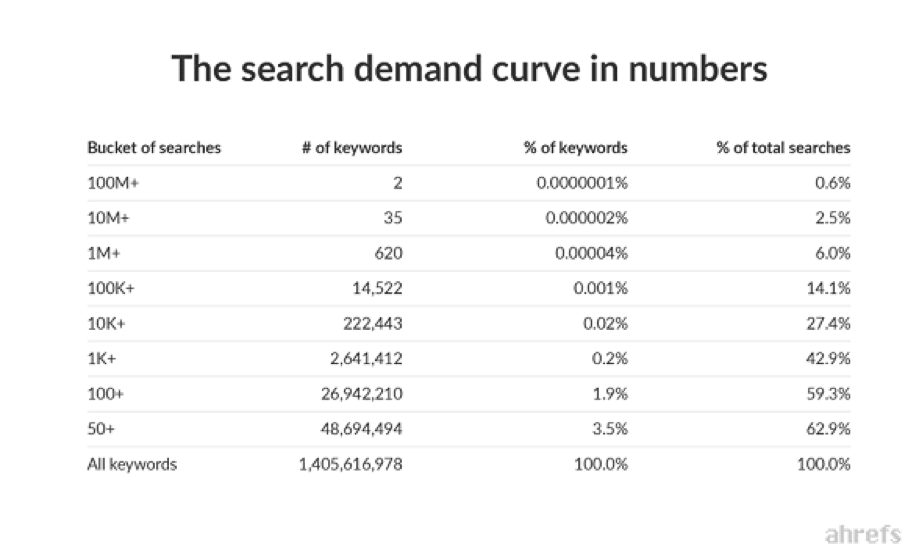The height and width of the screenshot is (558, 919).
Task: Select the 1K+ bucket row label
Action: click(100, 359)
